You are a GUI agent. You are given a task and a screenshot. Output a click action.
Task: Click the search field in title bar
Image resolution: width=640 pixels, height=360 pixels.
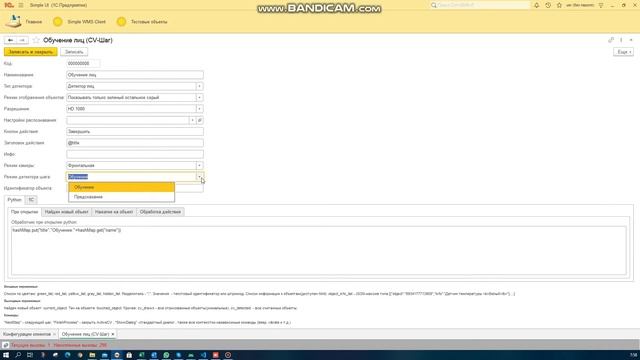coord(480,5)
